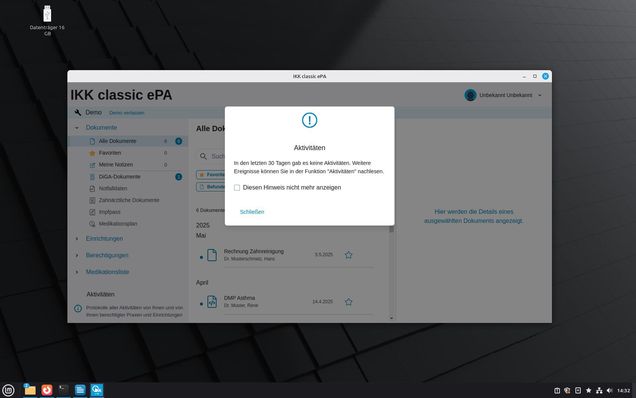Screen dimensions: 636x398
Task: Click the Befunde filter chip
Action: [x=211, y=187]
